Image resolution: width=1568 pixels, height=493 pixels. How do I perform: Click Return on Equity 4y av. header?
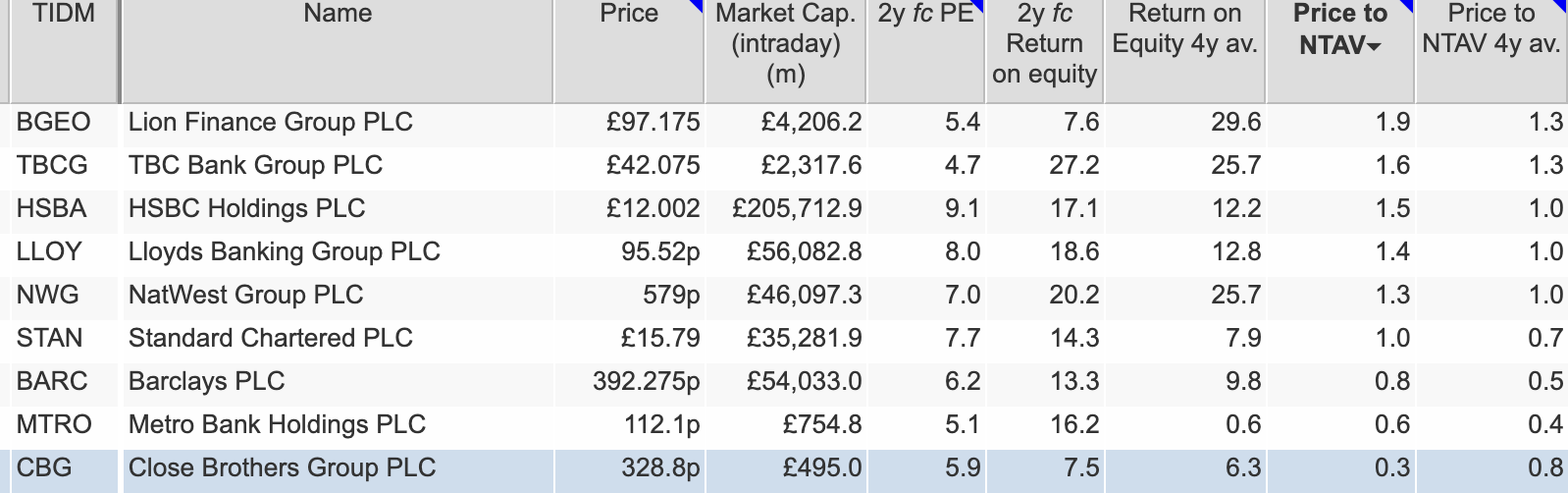(1184, 29)
